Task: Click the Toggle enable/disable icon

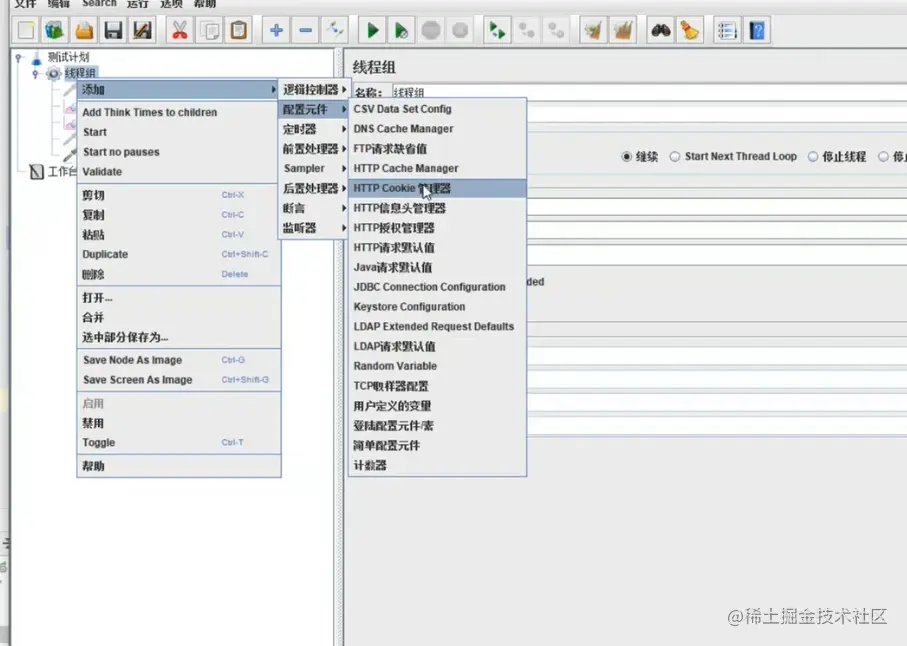Action: pyautogui.click(x=334, y=30)
